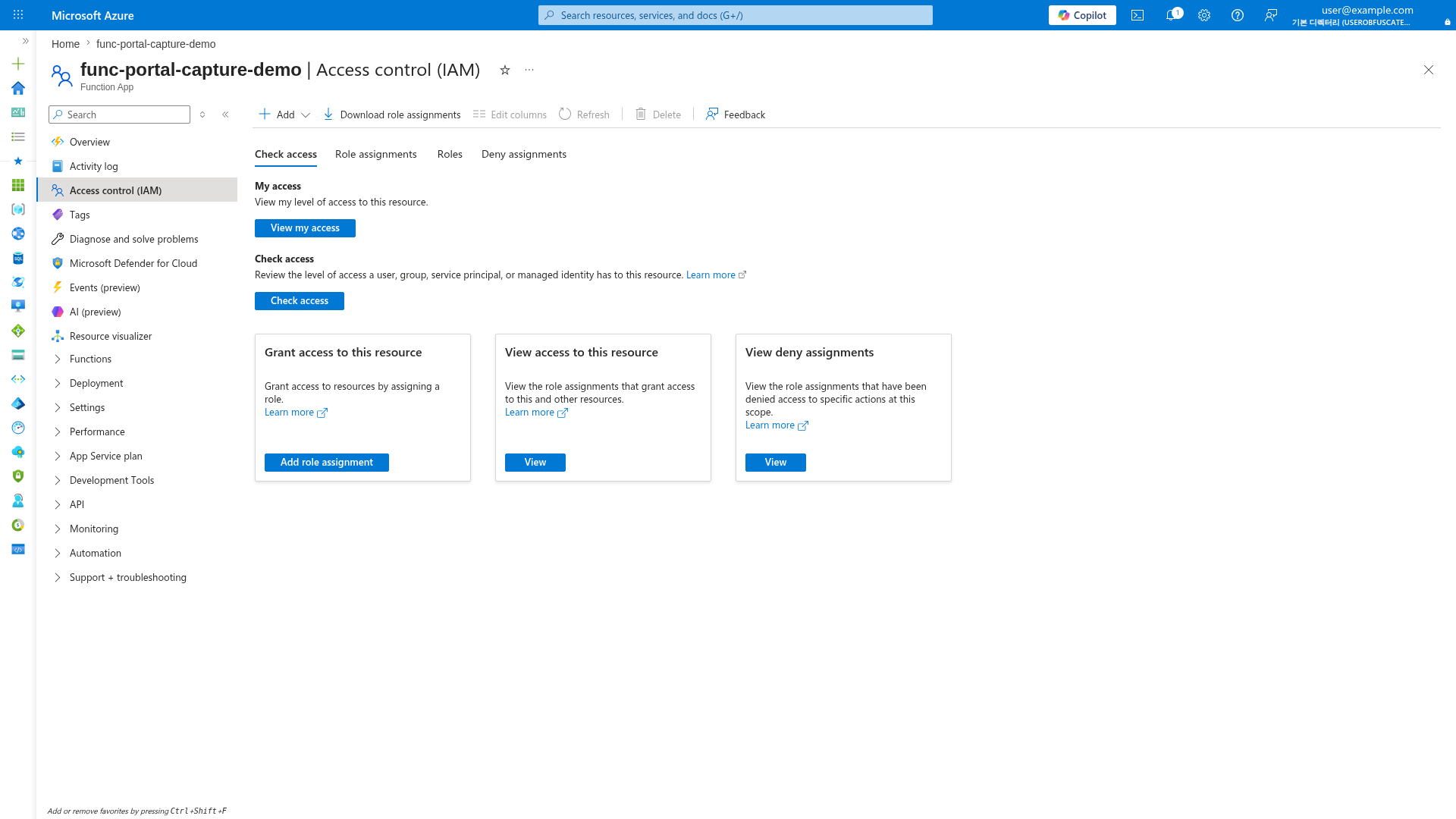
Task: Click the Create a resource plus icon
Action: tap(18, 64)
